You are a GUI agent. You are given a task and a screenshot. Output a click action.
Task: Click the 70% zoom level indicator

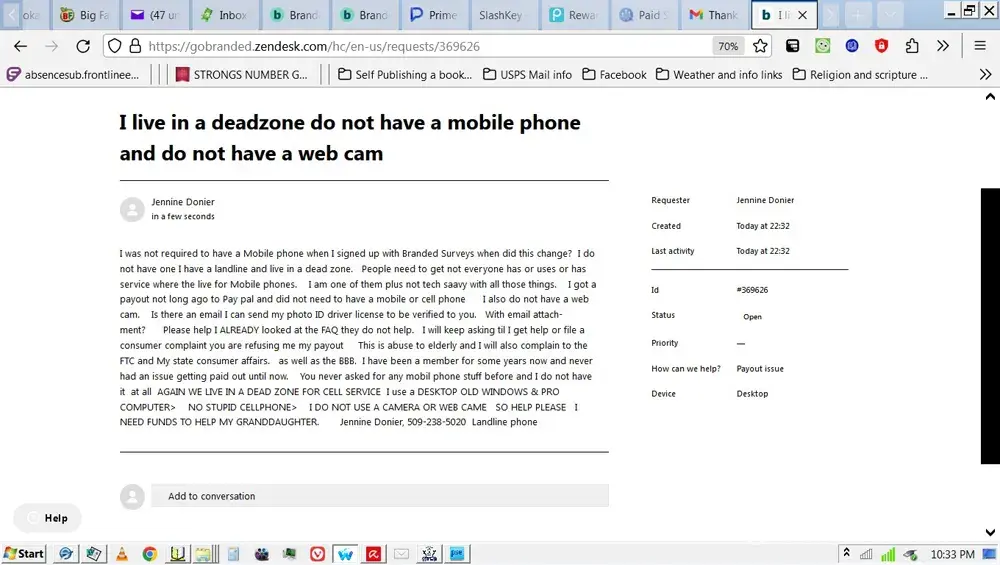tap(727, 46)
